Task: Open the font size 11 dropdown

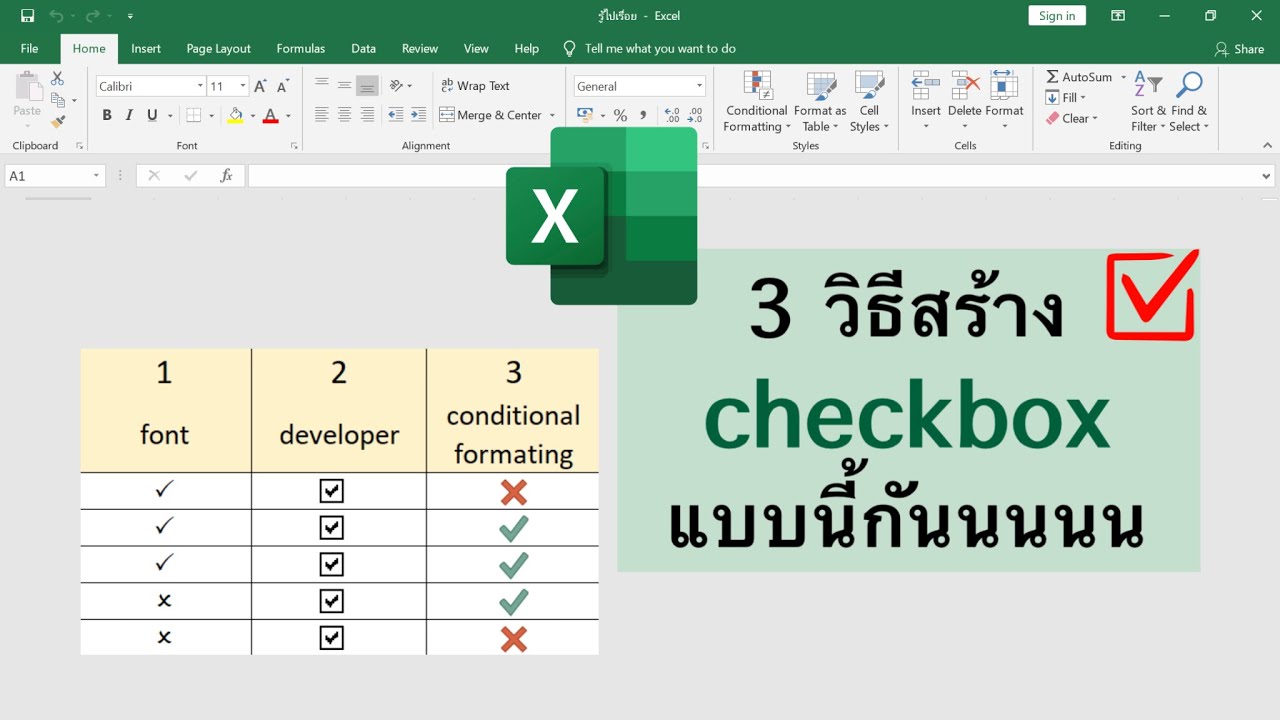Action: pos(242,86)
